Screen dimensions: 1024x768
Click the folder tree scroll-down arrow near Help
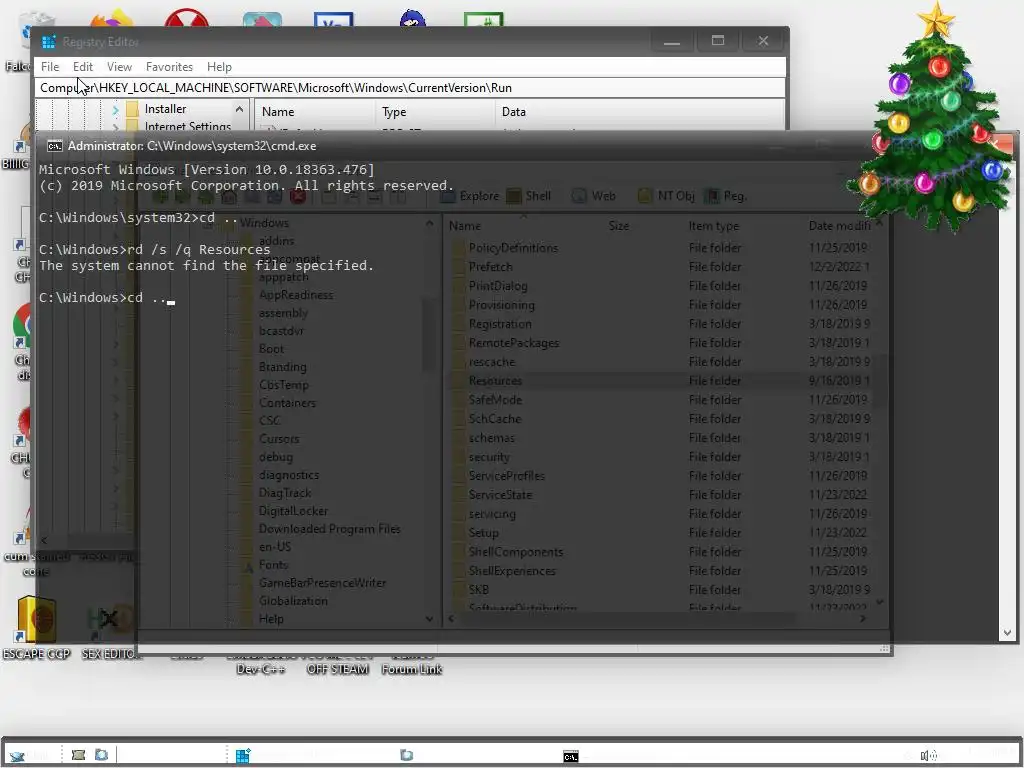point(429,619)
